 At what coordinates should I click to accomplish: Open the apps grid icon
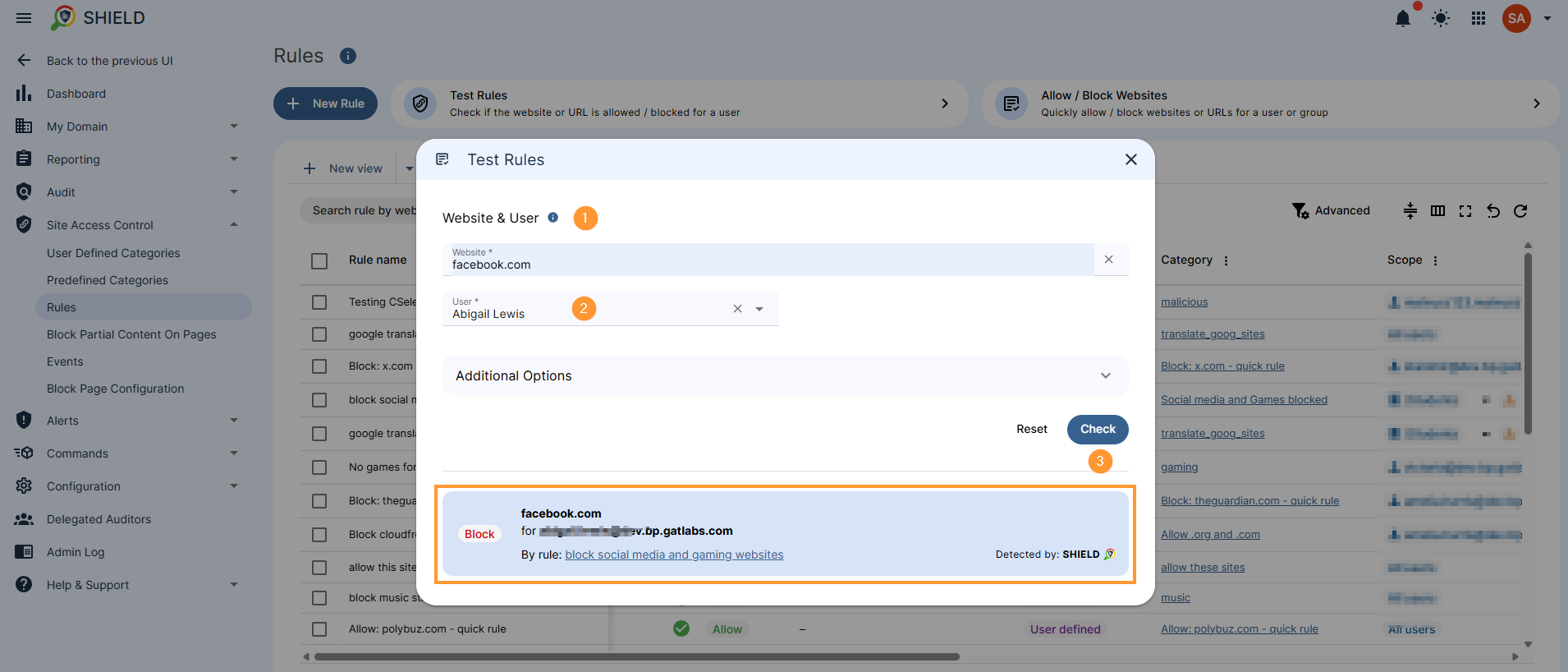1479,18
